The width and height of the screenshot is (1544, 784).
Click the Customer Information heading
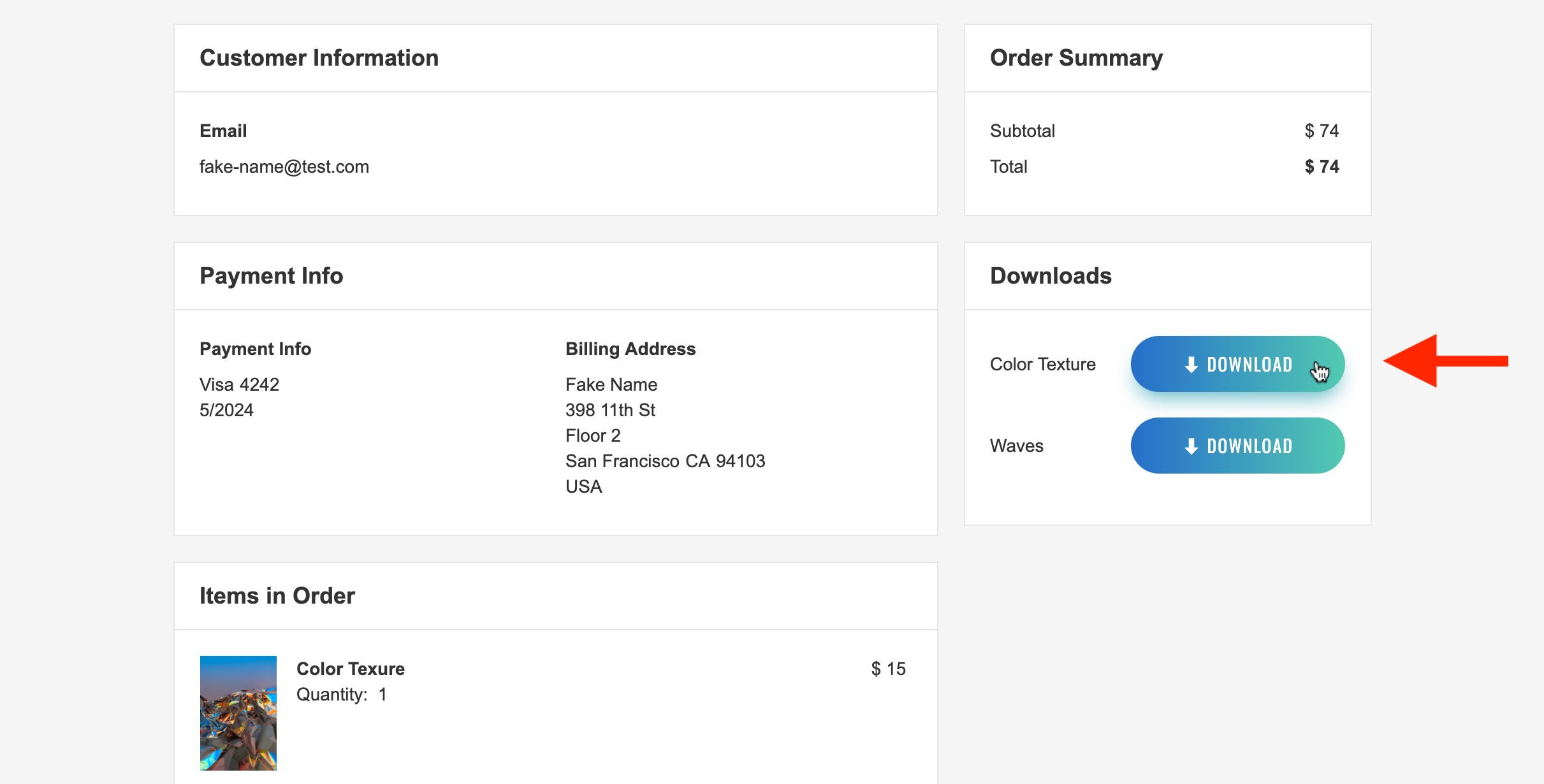(x=319, y=58)
